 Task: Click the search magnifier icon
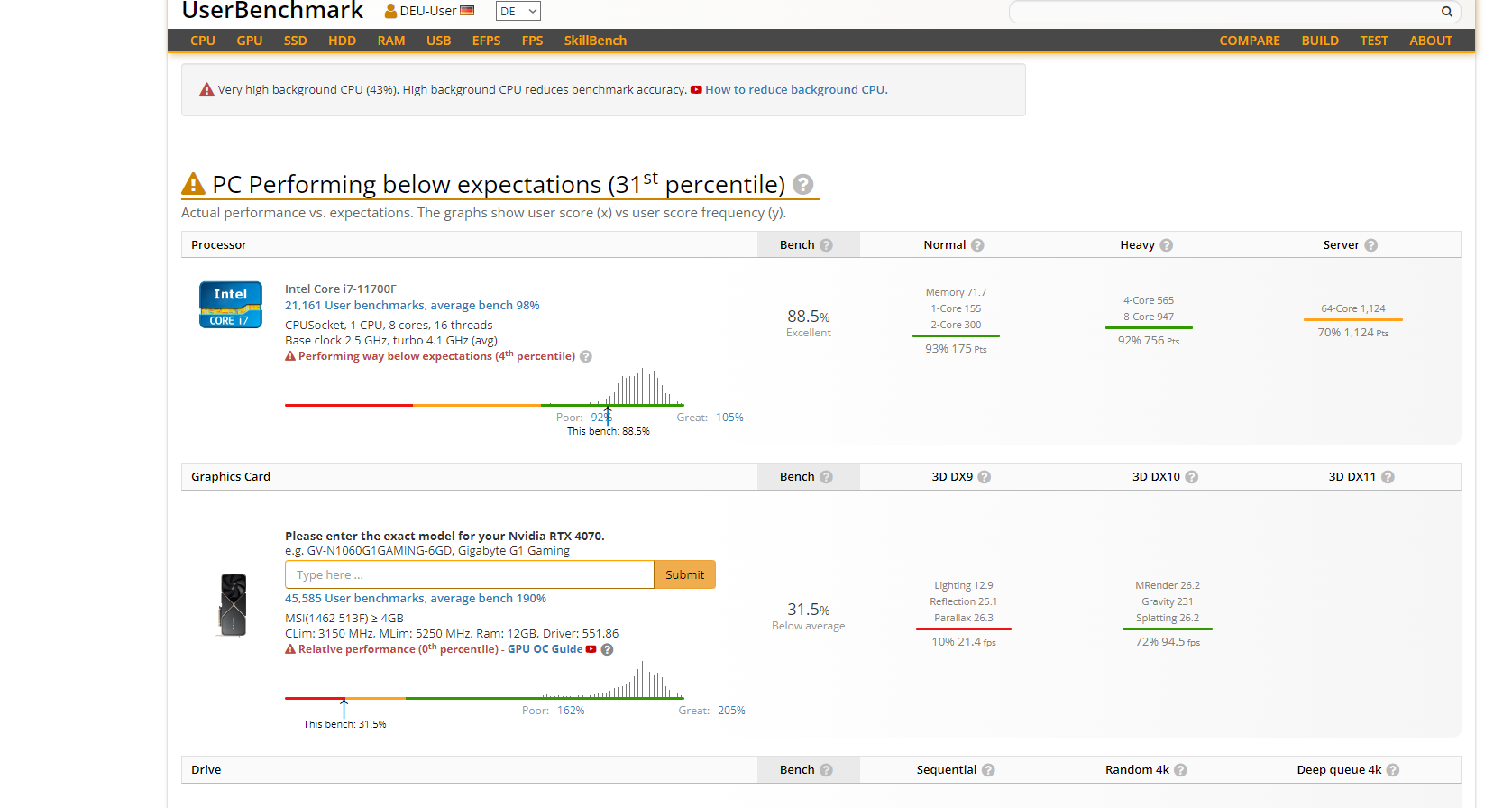(x=1446, y=12)
